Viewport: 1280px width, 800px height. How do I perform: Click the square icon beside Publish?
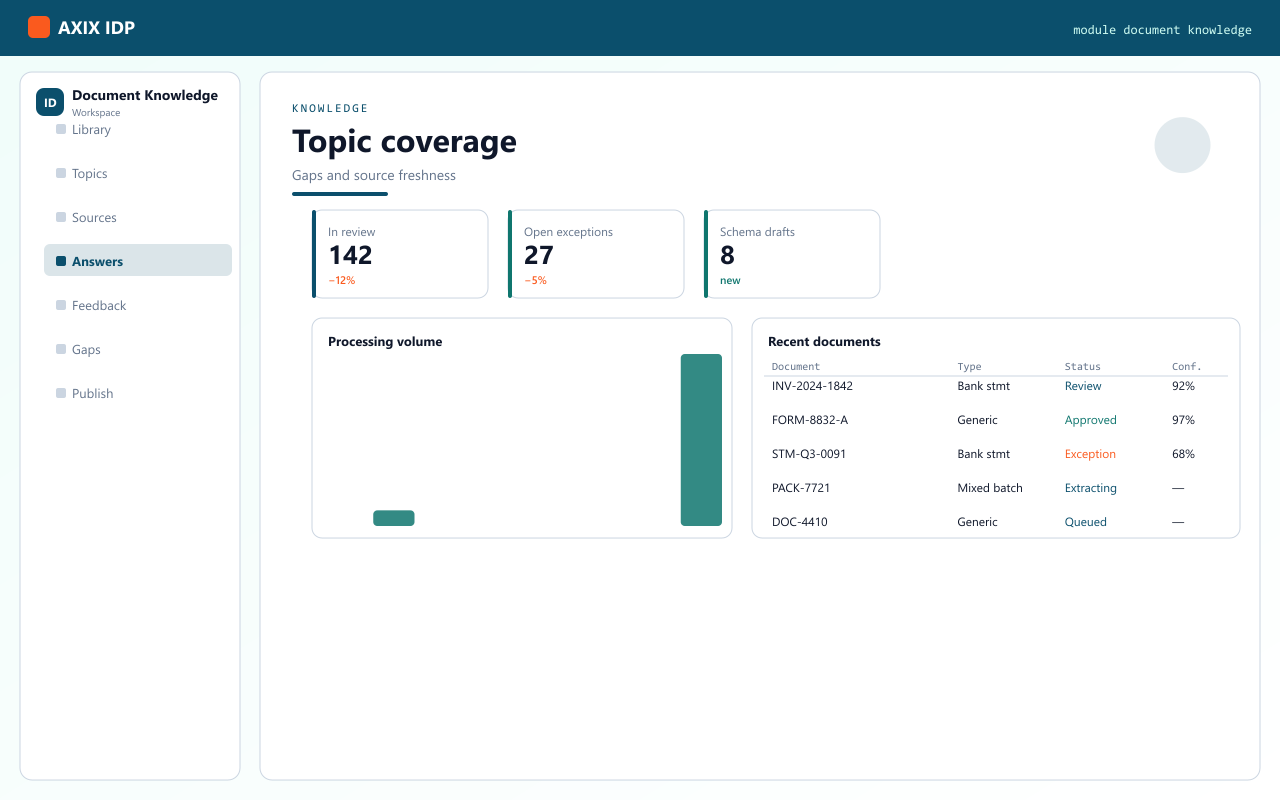tap(61, 393)
